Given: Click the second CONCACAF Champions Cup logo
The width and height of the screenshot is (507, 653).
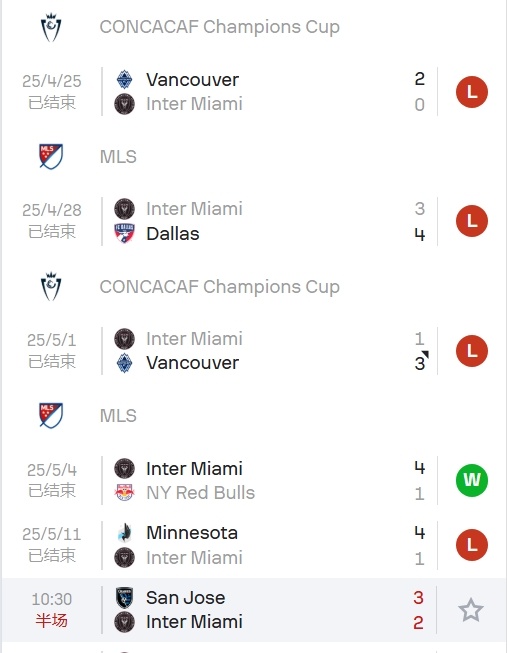Looking at the screenshot, I should [51, 287].
